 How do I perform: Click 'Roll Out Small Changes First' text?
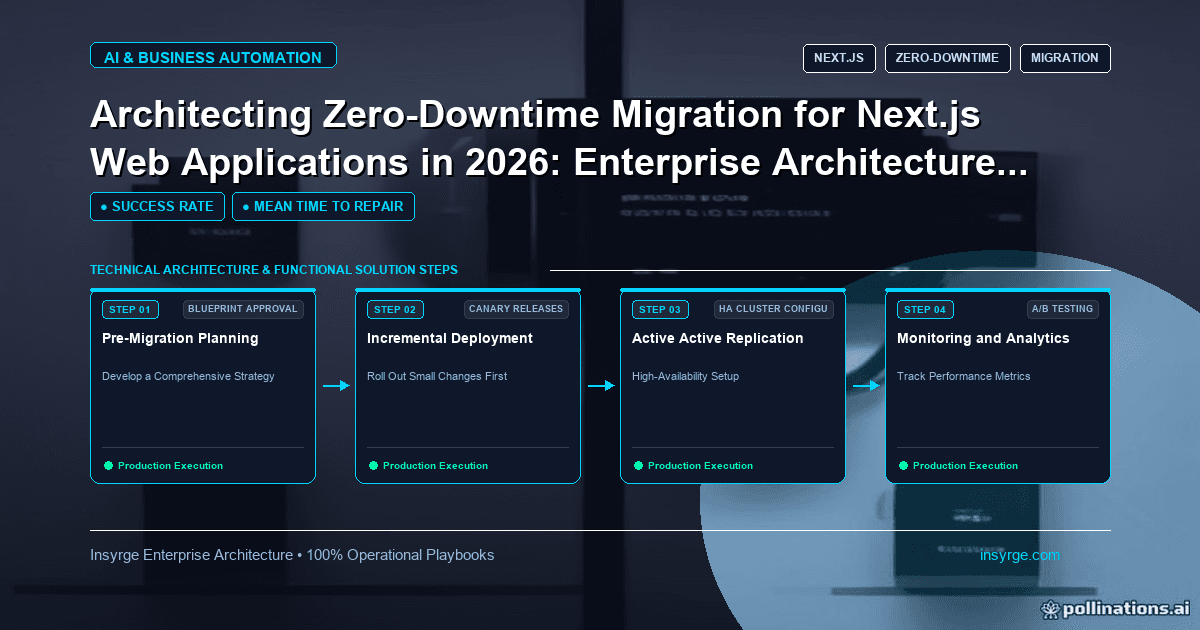pyautogui.click(x=437, y=376)
